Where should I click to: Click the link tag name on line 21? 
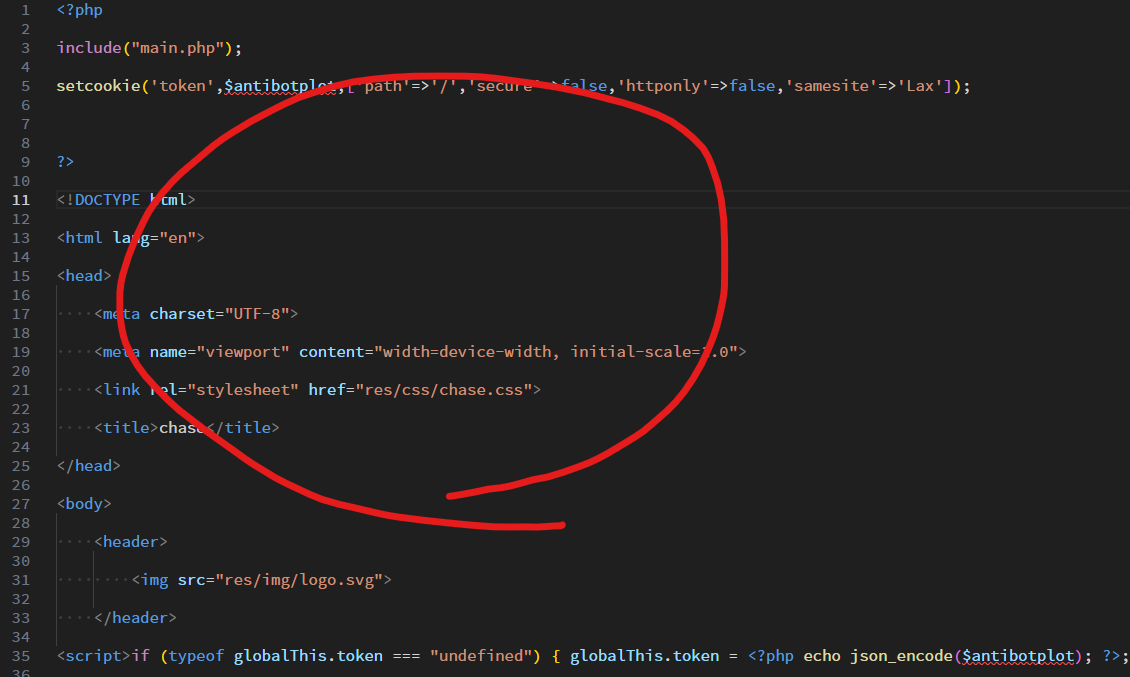tap(122, 390)
